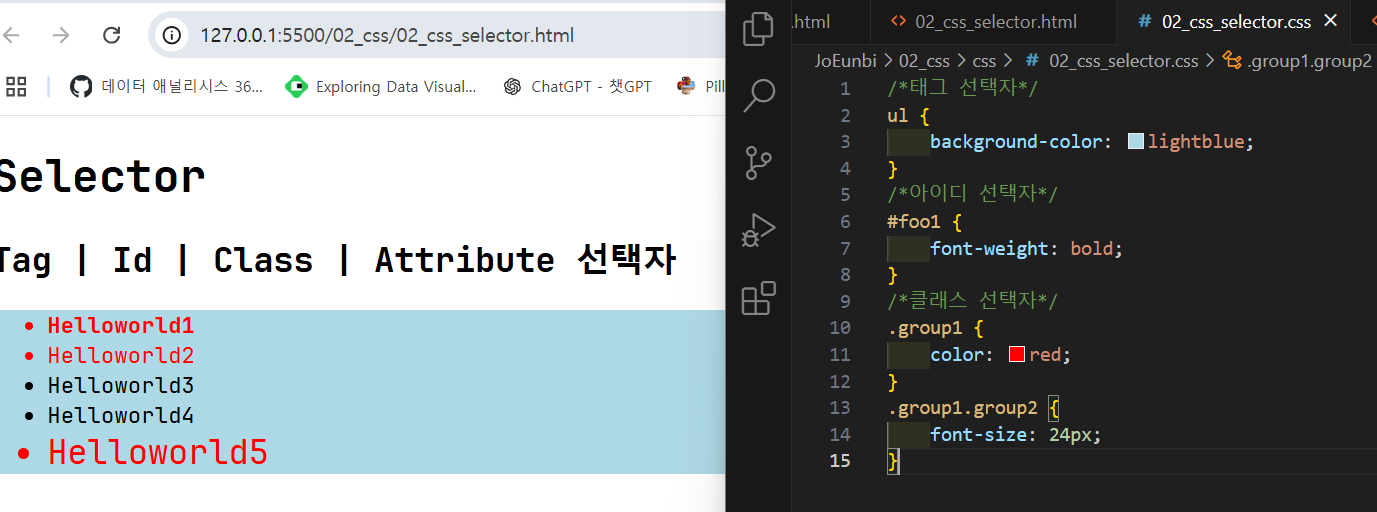Open the browser apps grid icon
Screen dimensions: 1377x512
[x=16, y=87]
